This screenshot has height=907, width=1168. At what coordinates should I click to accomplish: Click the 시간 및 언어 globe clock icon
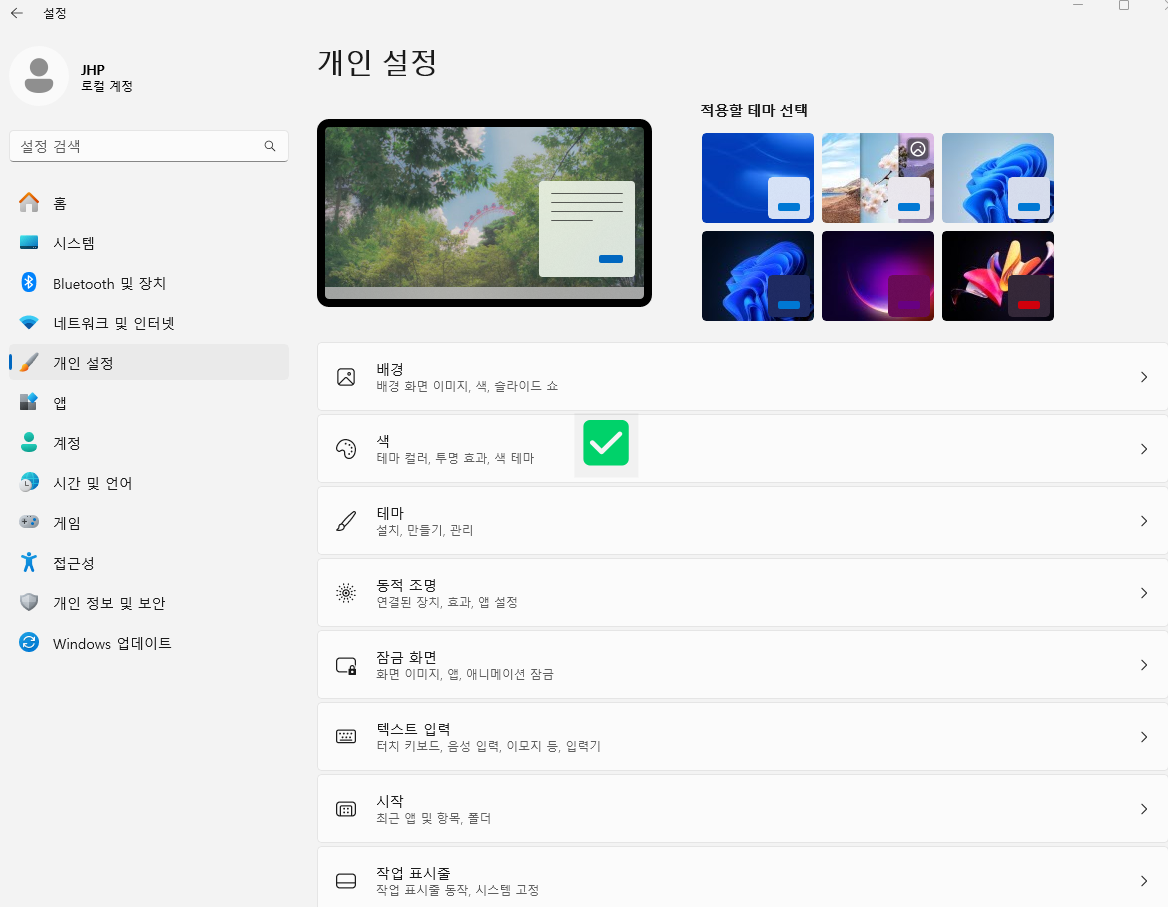tap(29, 483)
